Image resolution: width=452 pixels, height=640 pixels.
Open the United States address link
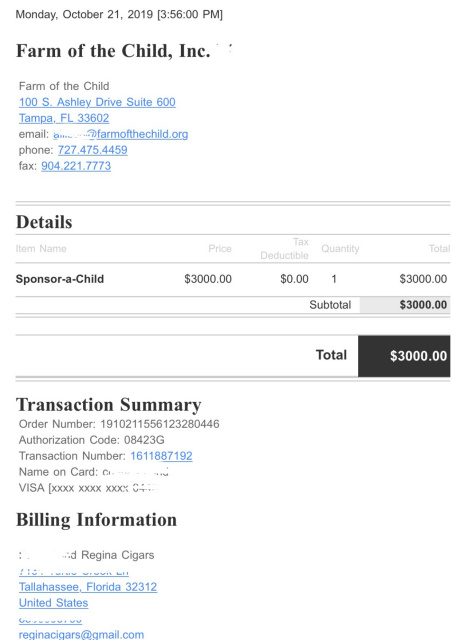coord(53,602)
